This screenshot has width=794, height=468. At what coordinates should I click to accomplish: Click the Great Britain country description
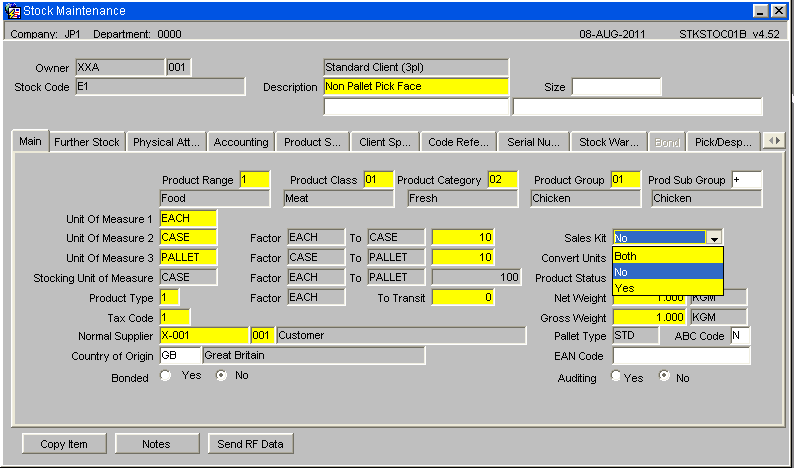point(313,356)
